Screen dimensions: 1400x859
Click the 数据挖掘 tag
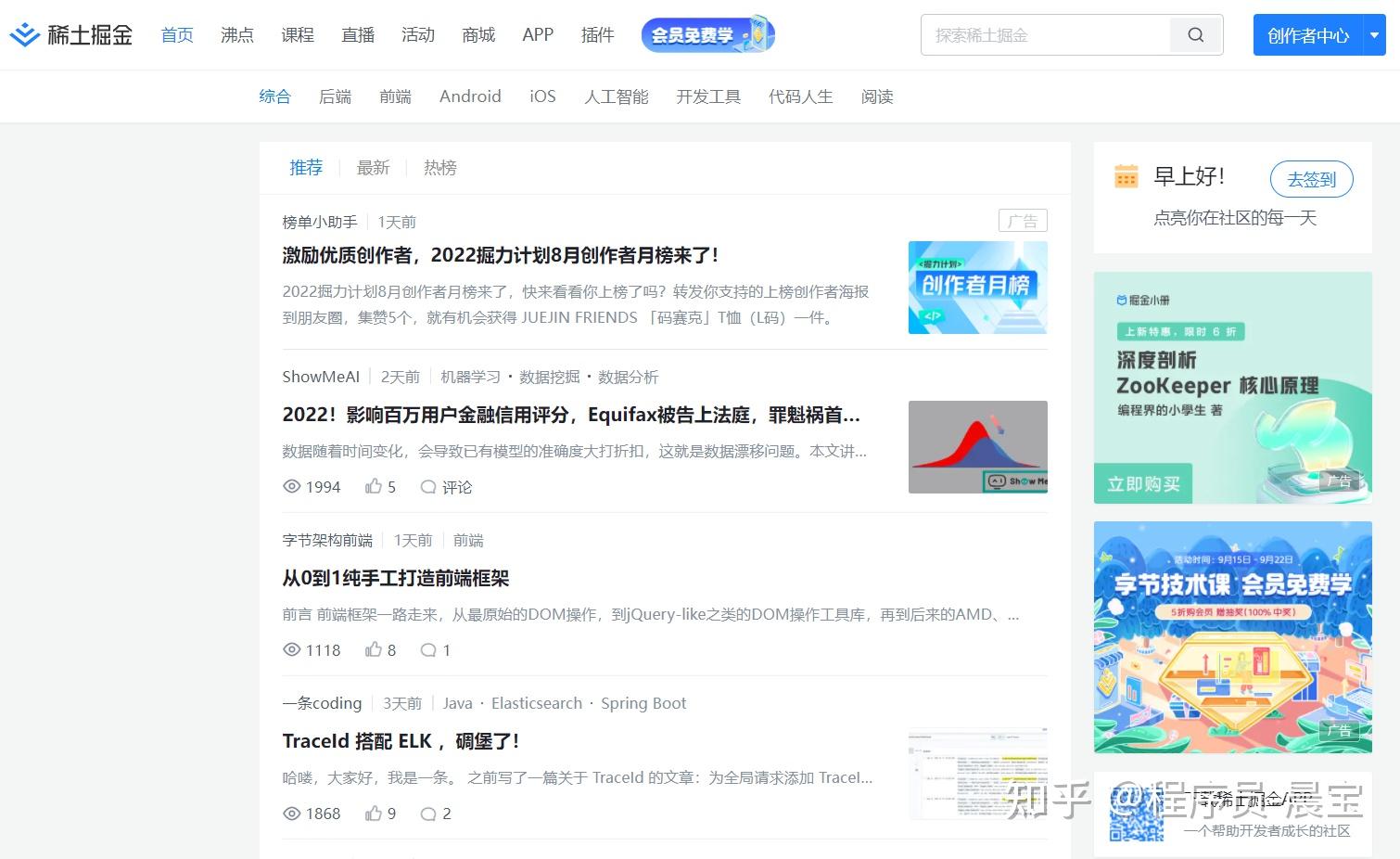click(x=549, y=377)
